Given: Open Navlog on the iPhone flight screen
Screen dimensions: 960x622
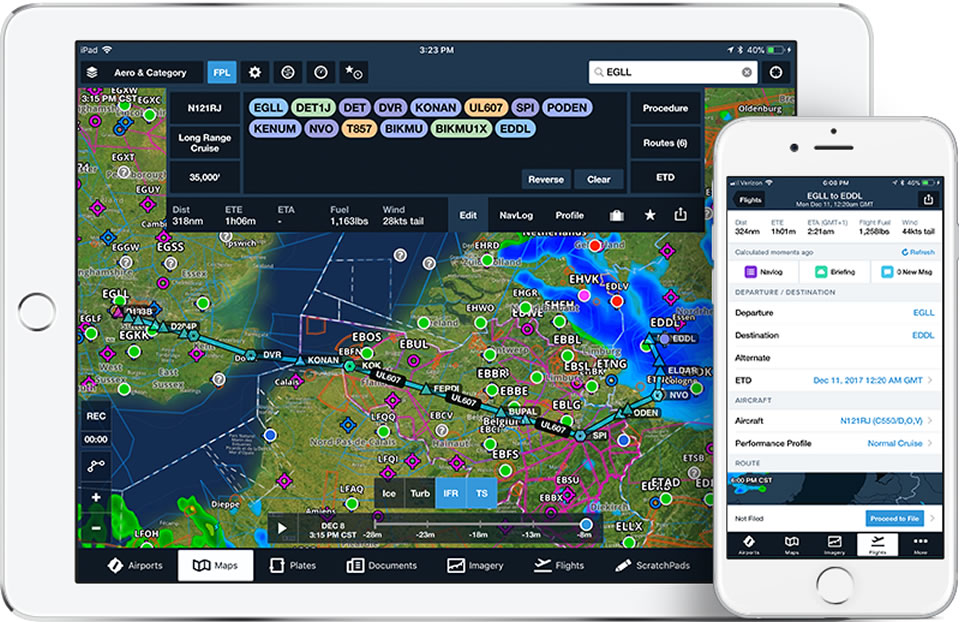Looking at the screenshot, I should pos(763,272).
